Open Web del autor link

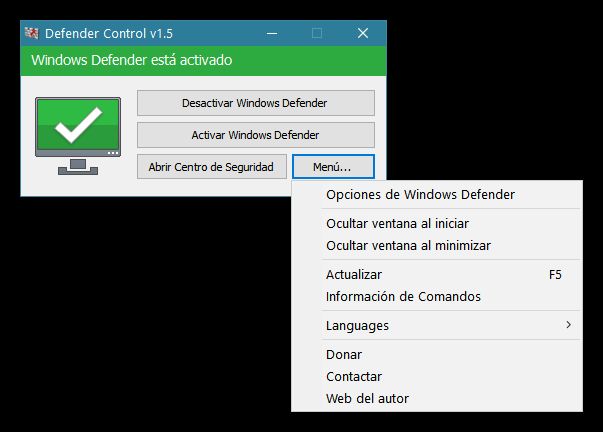[437, 398]
